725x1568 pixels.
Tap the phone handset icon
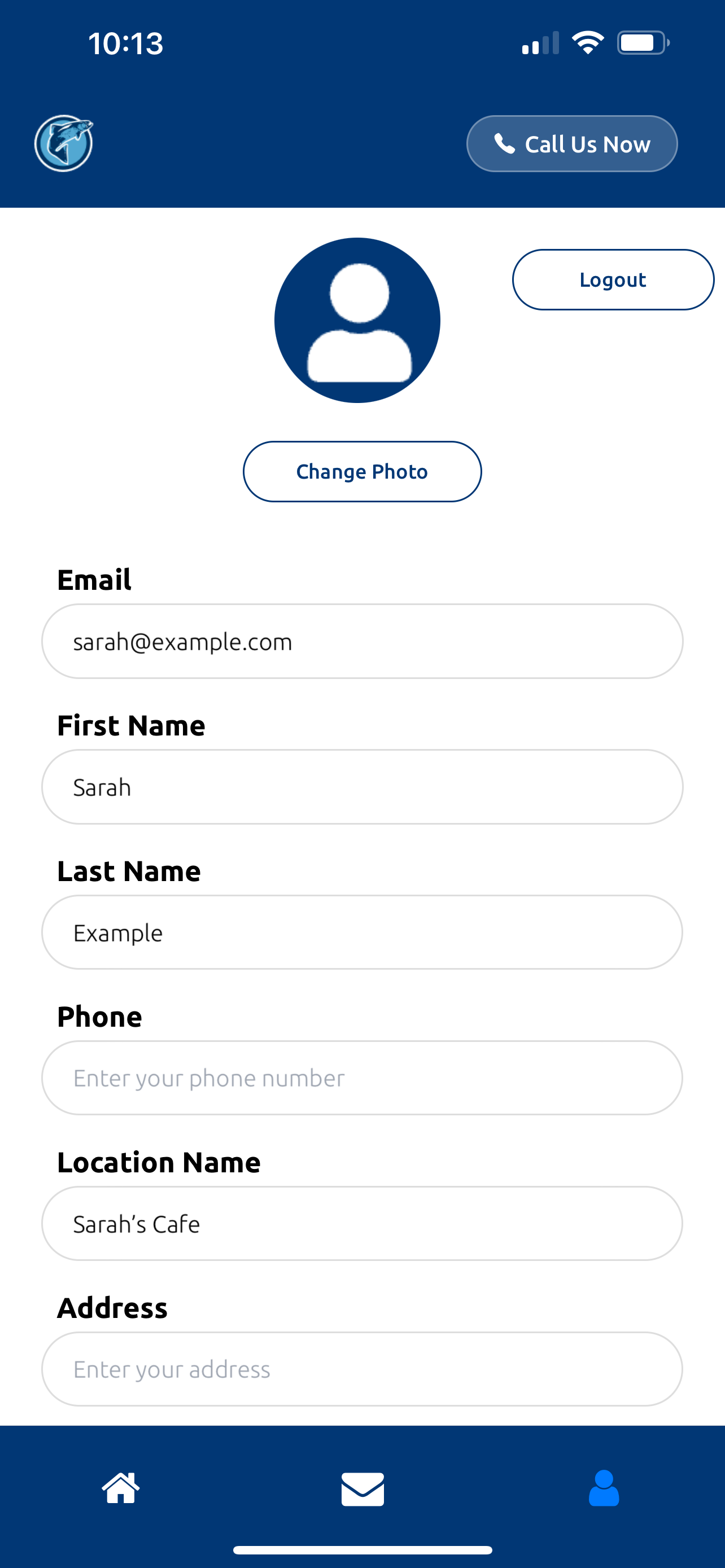[x=505, y=144]
